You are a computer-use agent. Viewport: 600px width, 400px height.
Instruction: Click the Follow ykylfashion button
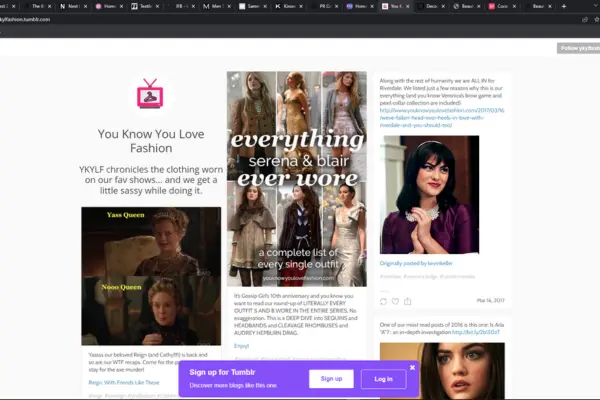pos(579,48)
